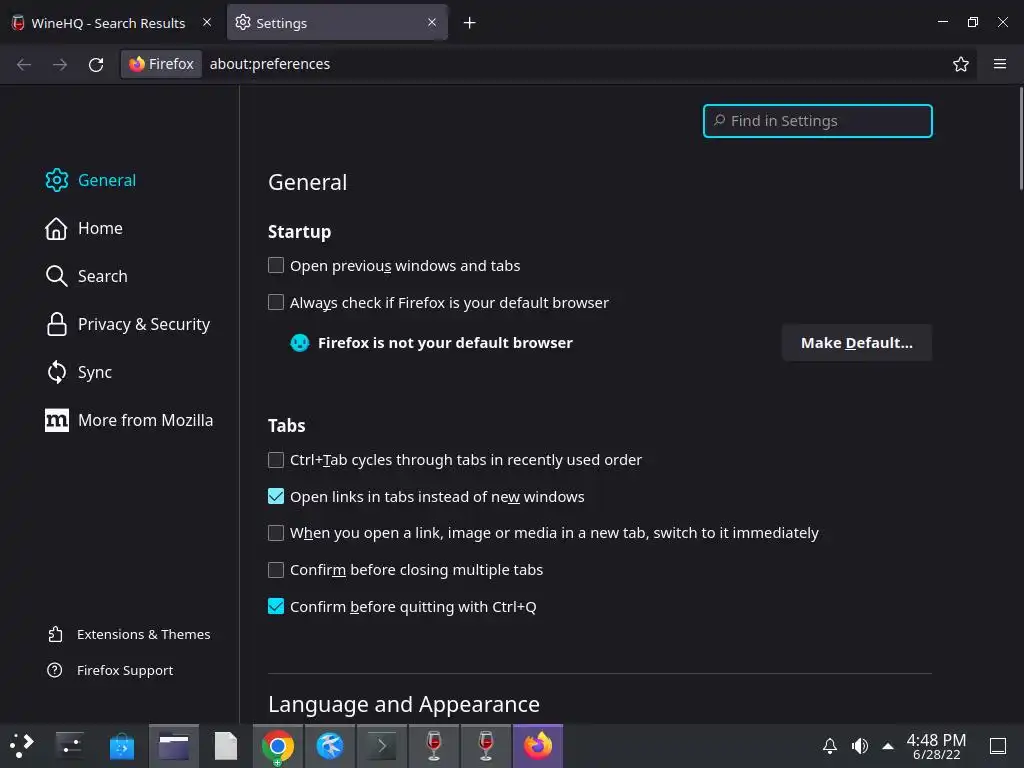This screenshot has height=768, width=1024.
Task: Go to the Home settings section
Action: click(100, 228)
